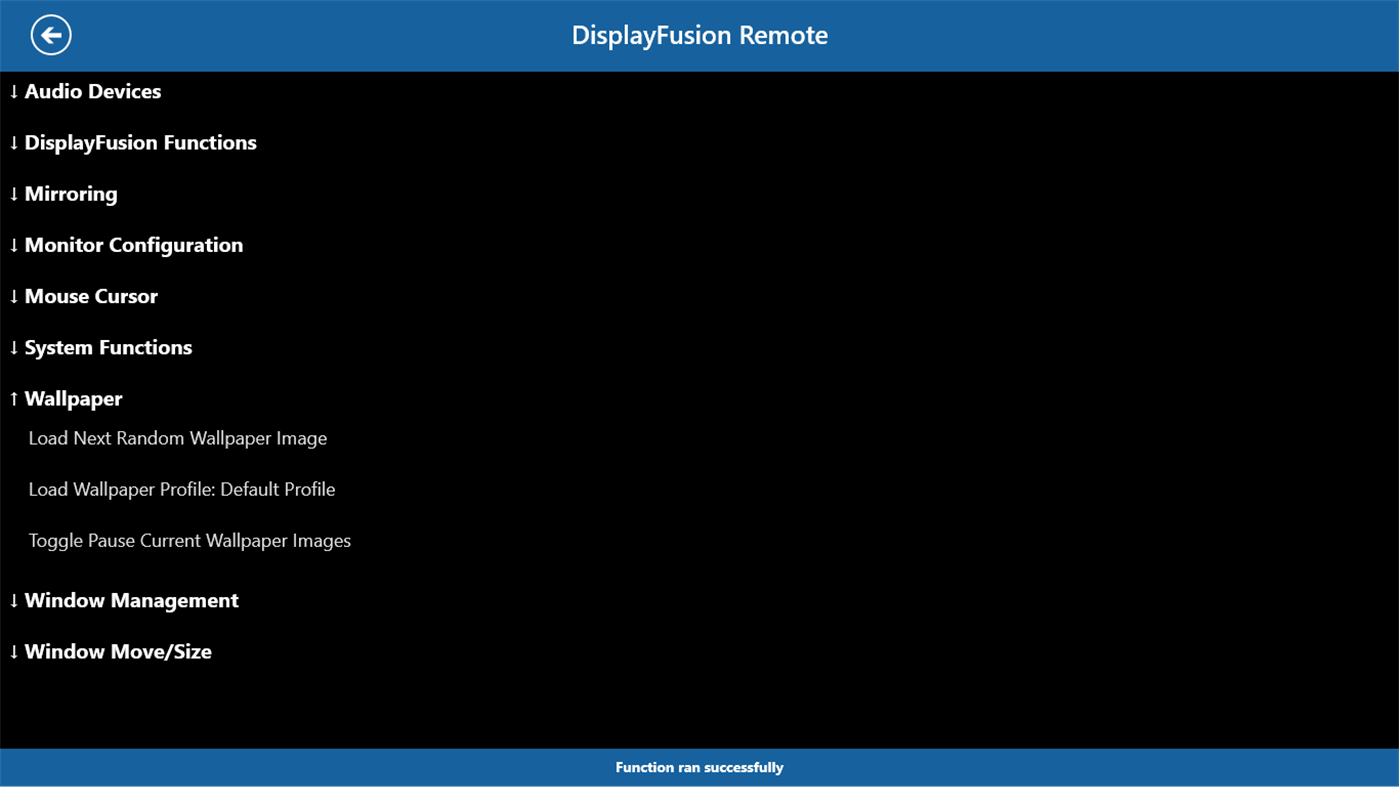
Task: Select Load Next Random Wallpaper Image
Action: pos(177,437)
